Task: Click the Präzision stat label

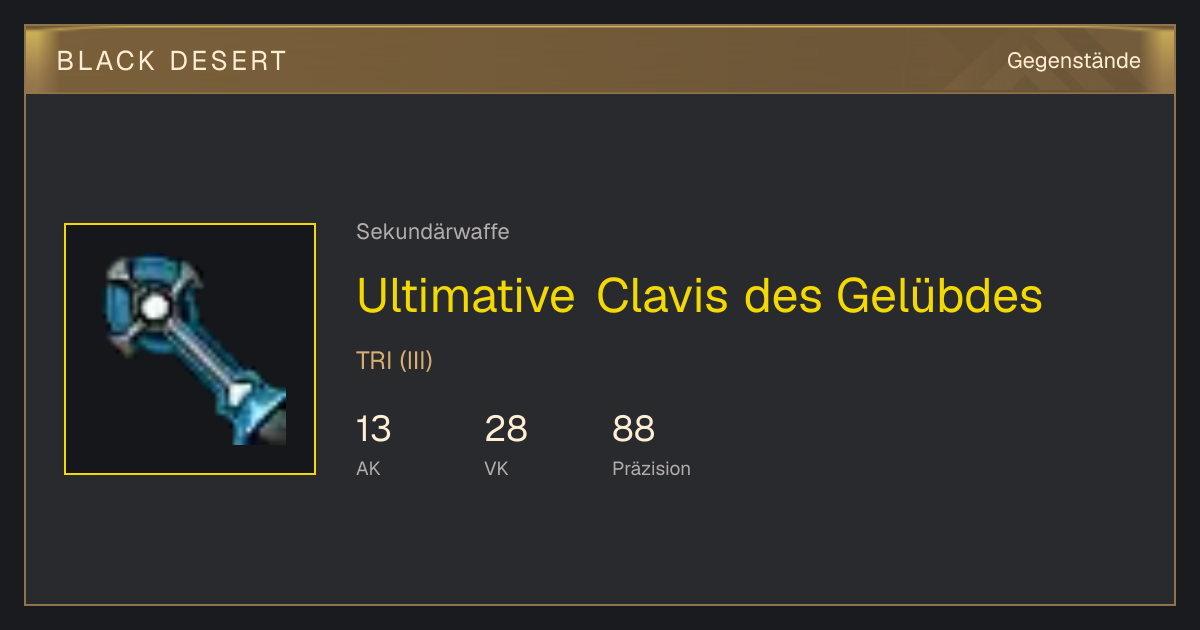Action: [x=651, y=468]
